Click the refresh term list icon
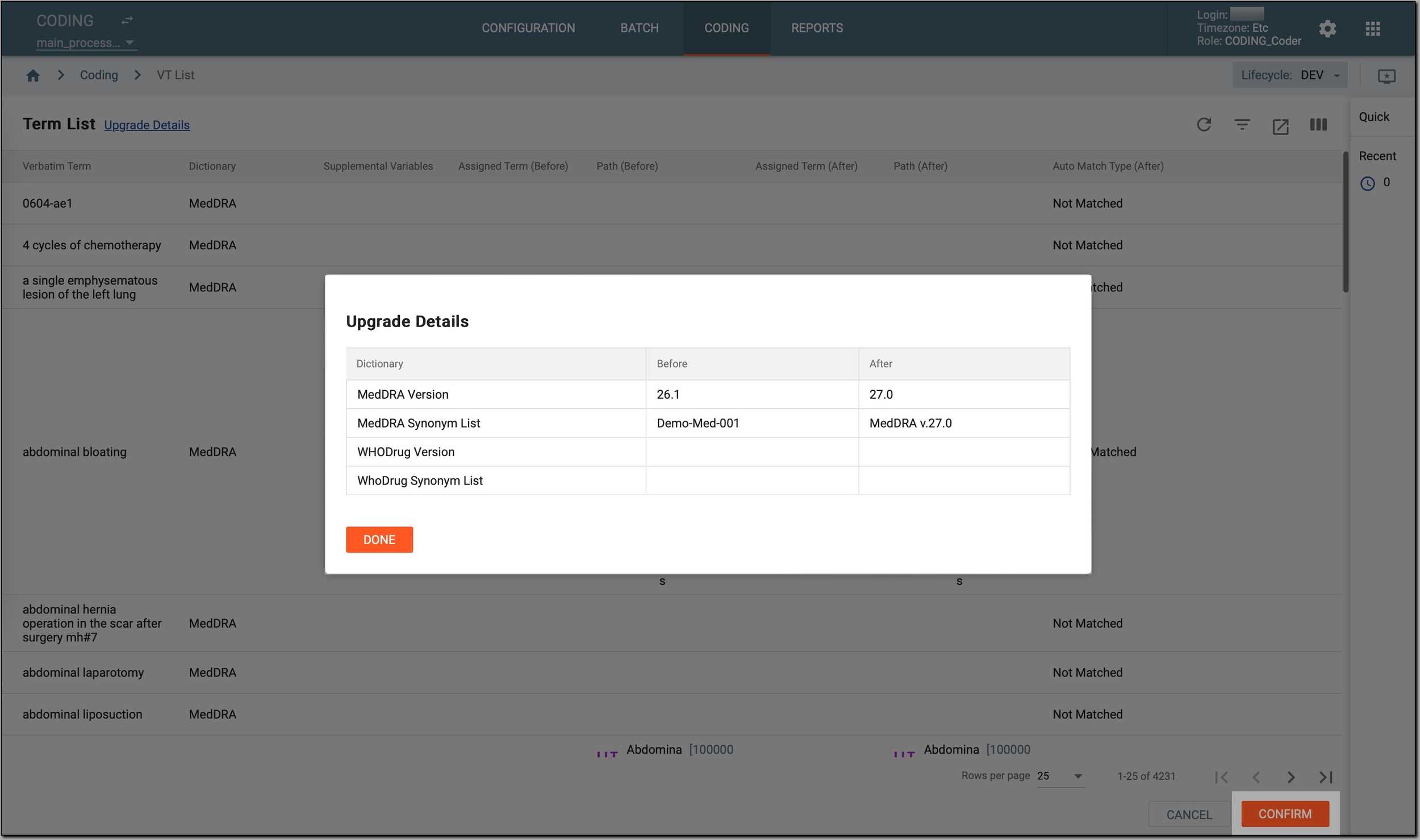 [x=1204, y=124]
